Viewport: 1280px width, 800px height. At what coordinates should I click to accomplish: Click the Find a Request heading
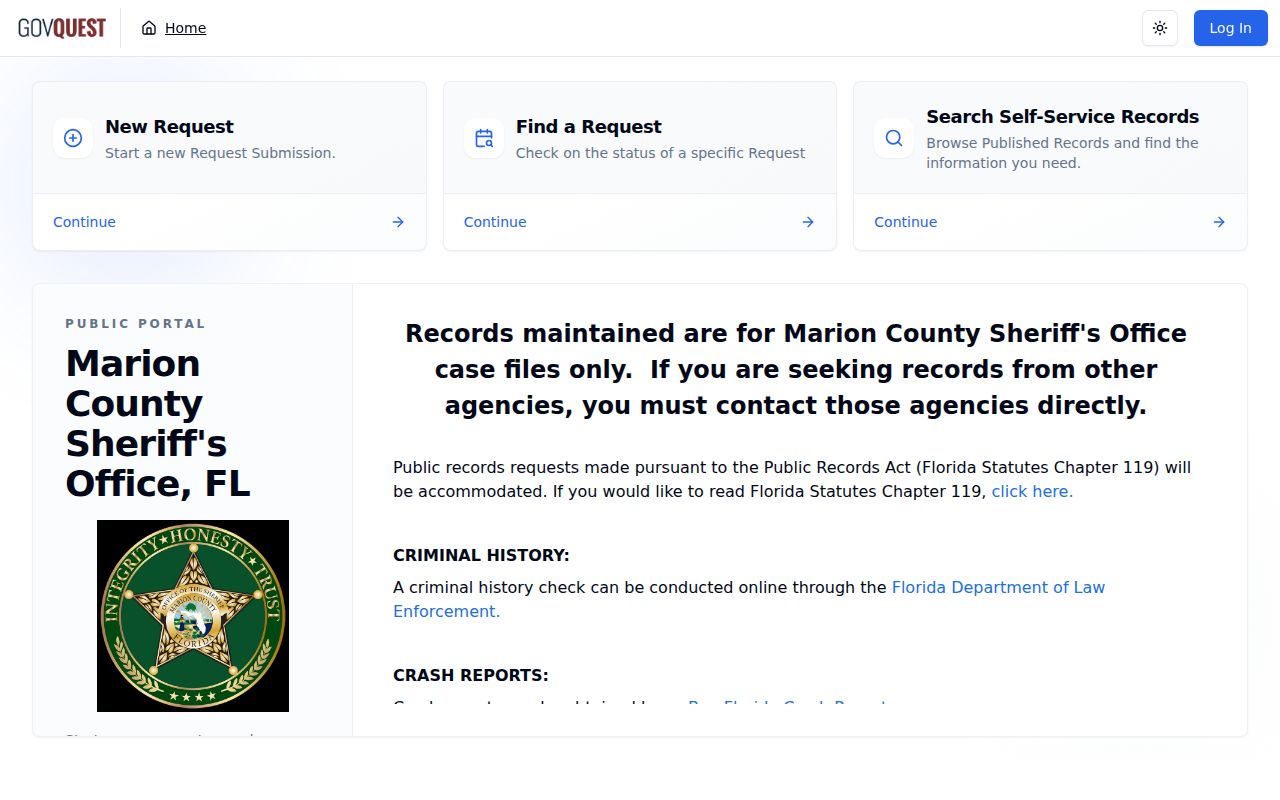[x=589, y=127]
